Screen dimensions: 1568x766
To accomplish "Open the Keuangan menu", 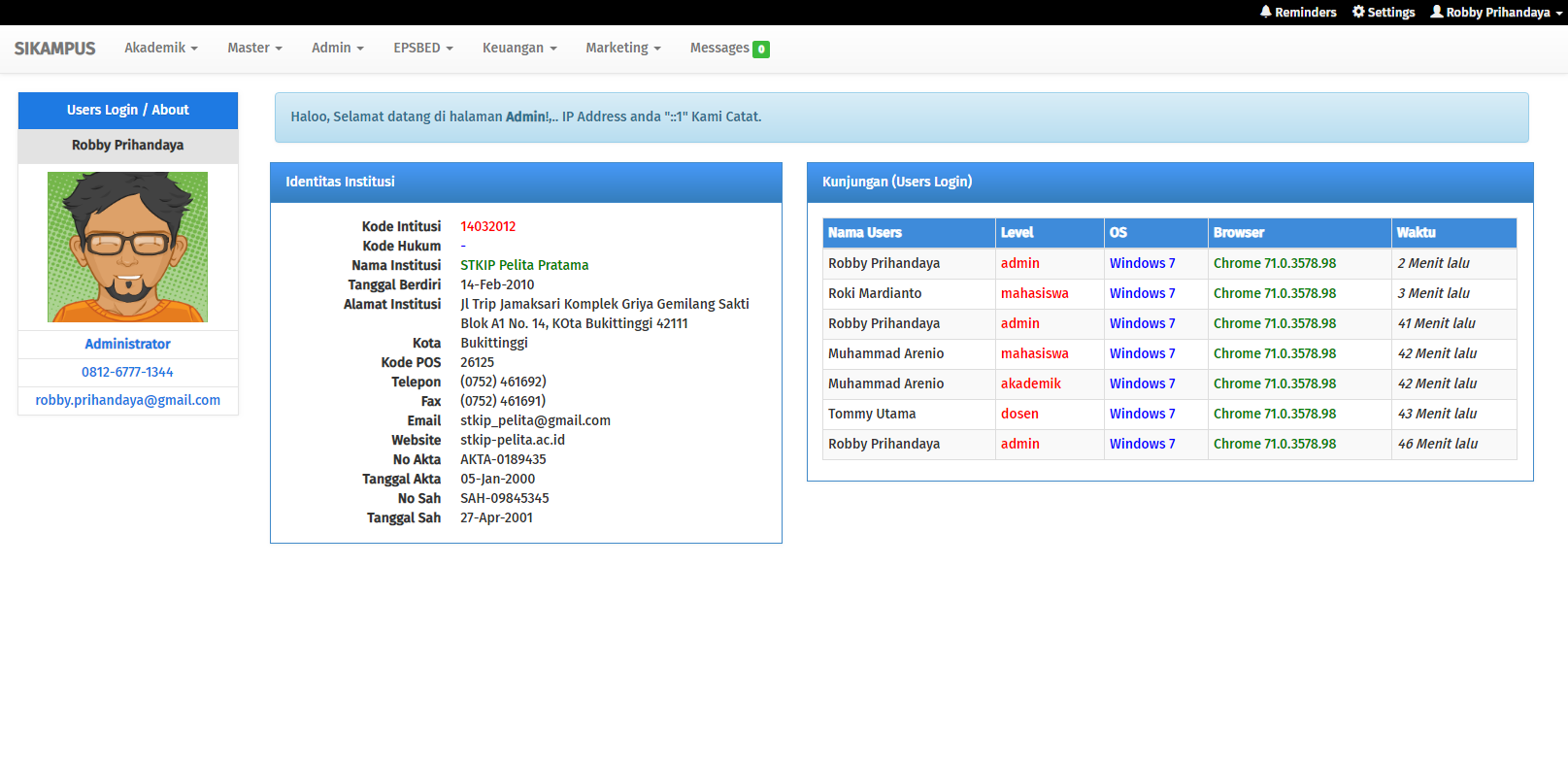I will [519, 48].
